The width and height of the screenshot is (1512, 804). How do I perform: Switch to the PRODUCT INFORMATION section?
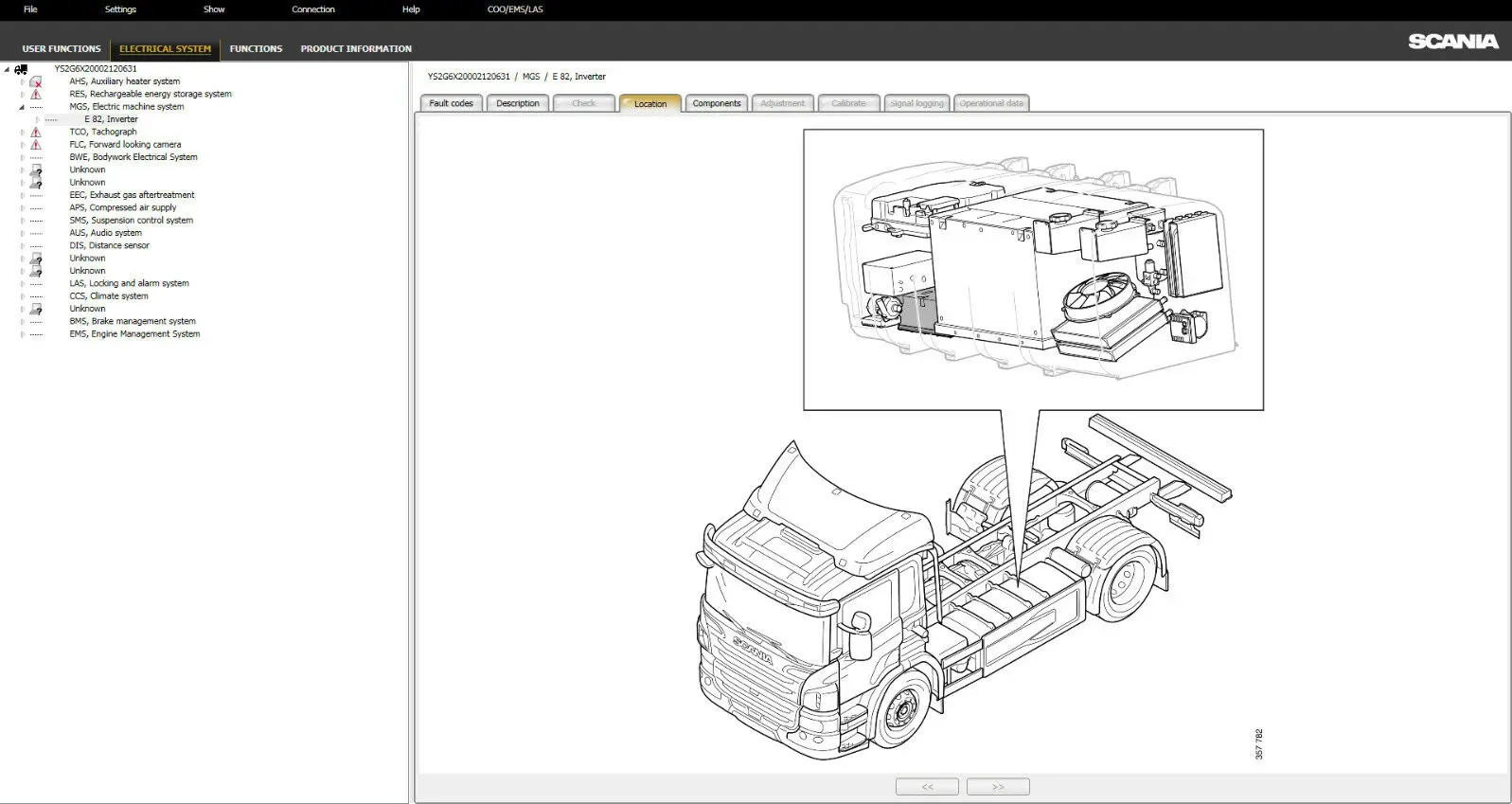tap(356, 48)
